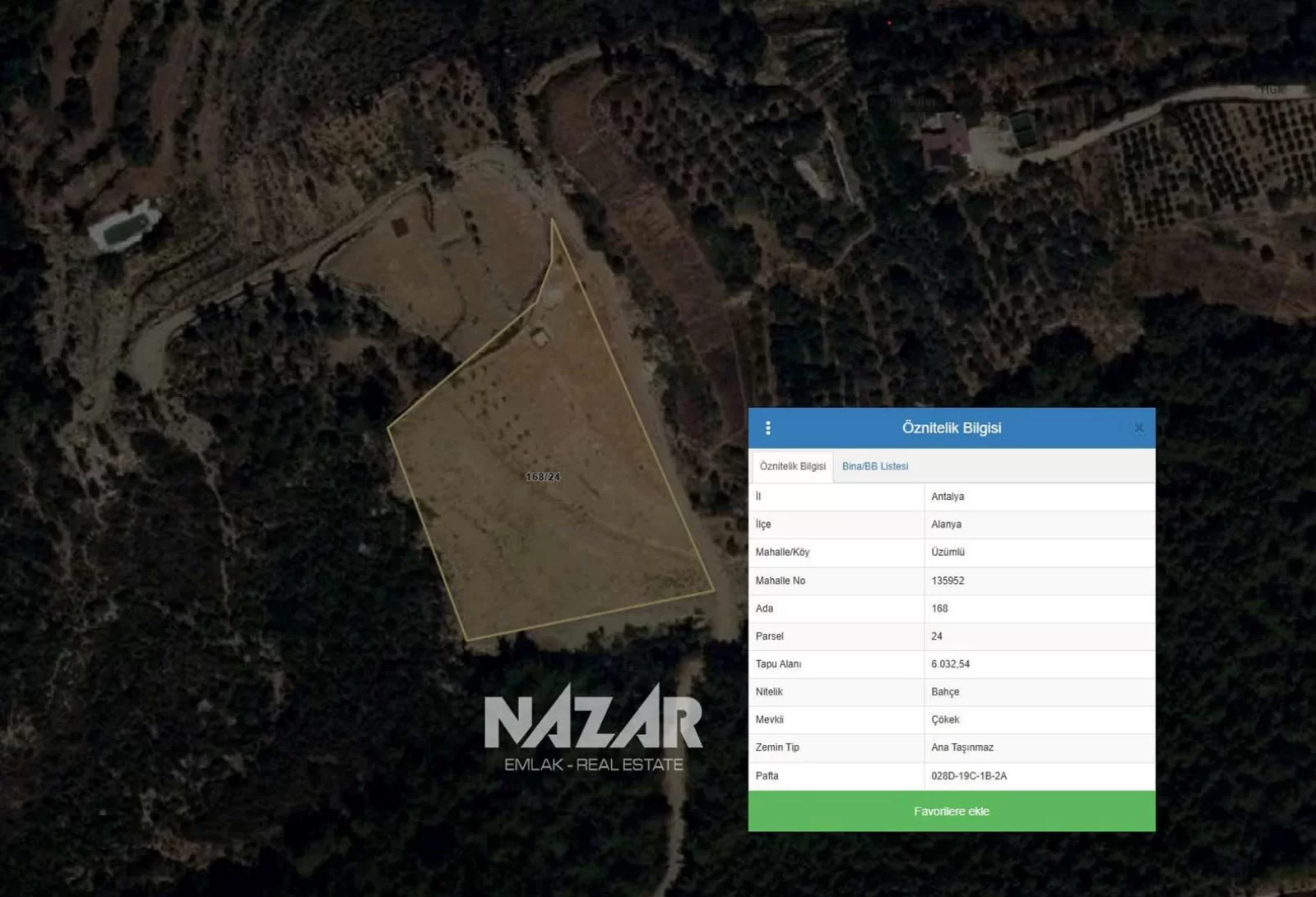Viewport: 1316px width, 897px height.
Task: Select the Alanya value in İlçe row
Action: 946,525
